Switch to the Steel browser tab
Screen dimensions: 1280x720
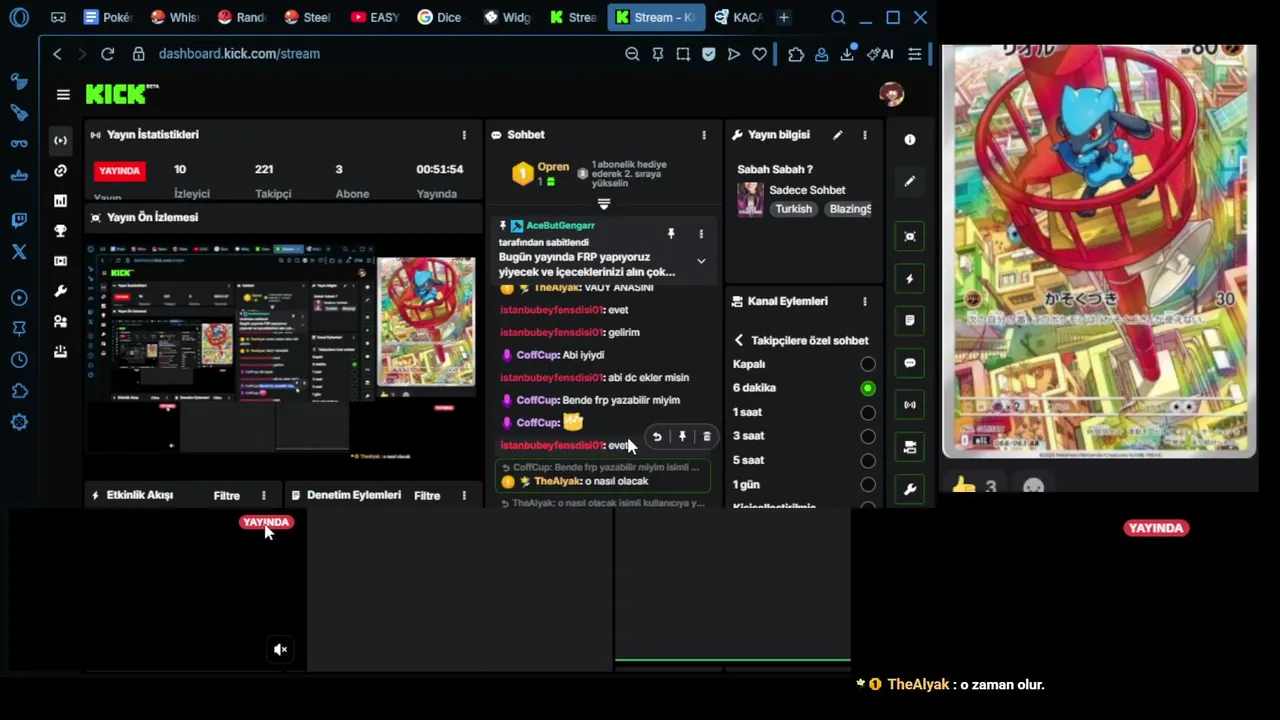pyautogui.click(x=308, y=17)
